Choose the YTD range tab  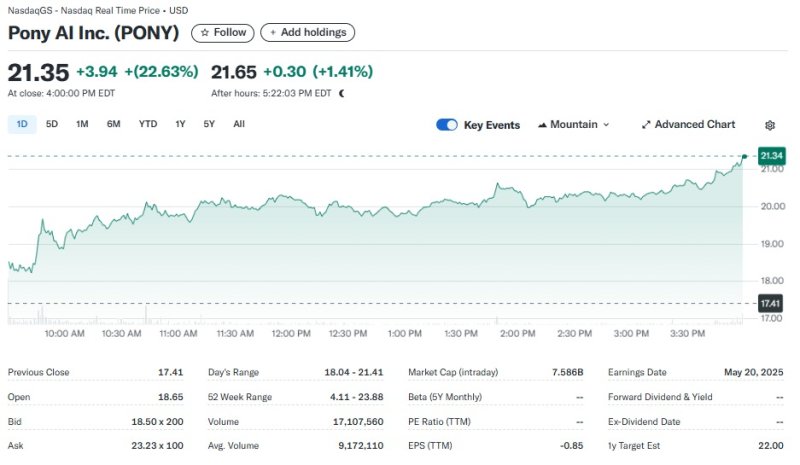click(x=148, y=124)
